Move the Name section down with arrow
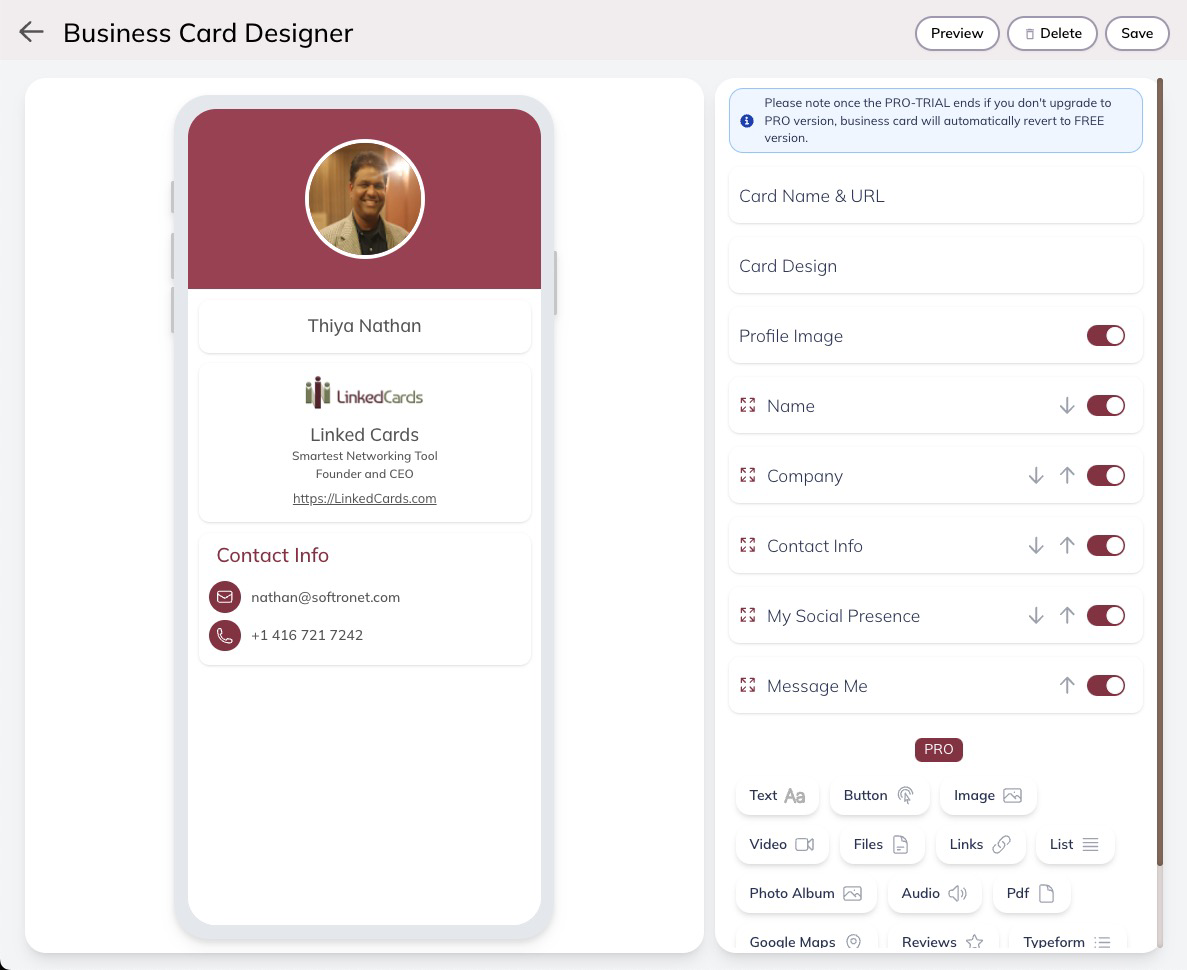Image resolution: width=1187 pixels, height=970 pixels. pos(1067,406)
